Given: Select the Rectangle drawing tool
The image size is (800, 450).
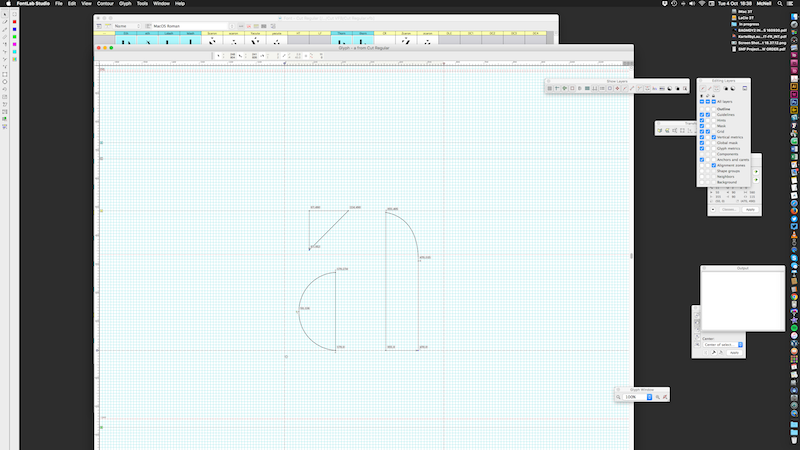Looking at the screenshot, I should (5, 74).
